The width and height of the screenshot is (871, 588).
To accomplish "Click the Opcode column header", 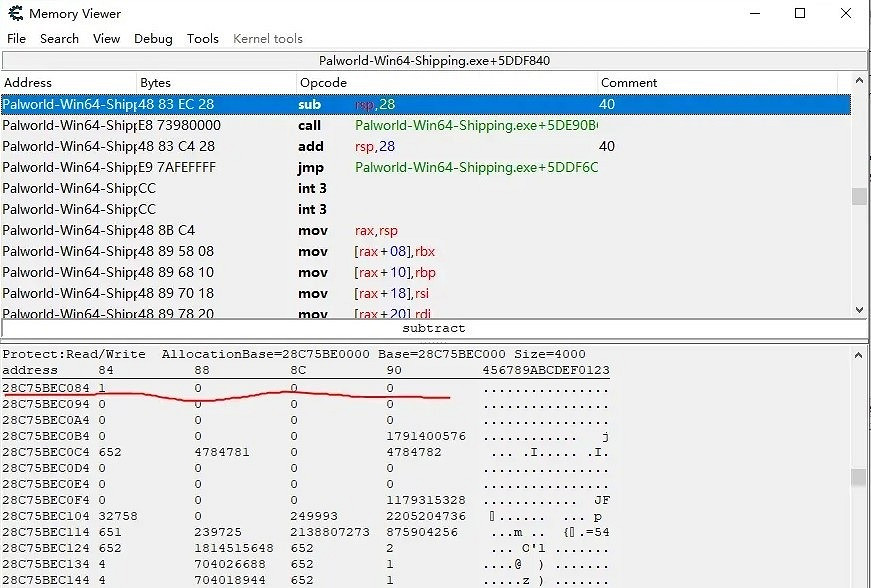I will (446, 83).
